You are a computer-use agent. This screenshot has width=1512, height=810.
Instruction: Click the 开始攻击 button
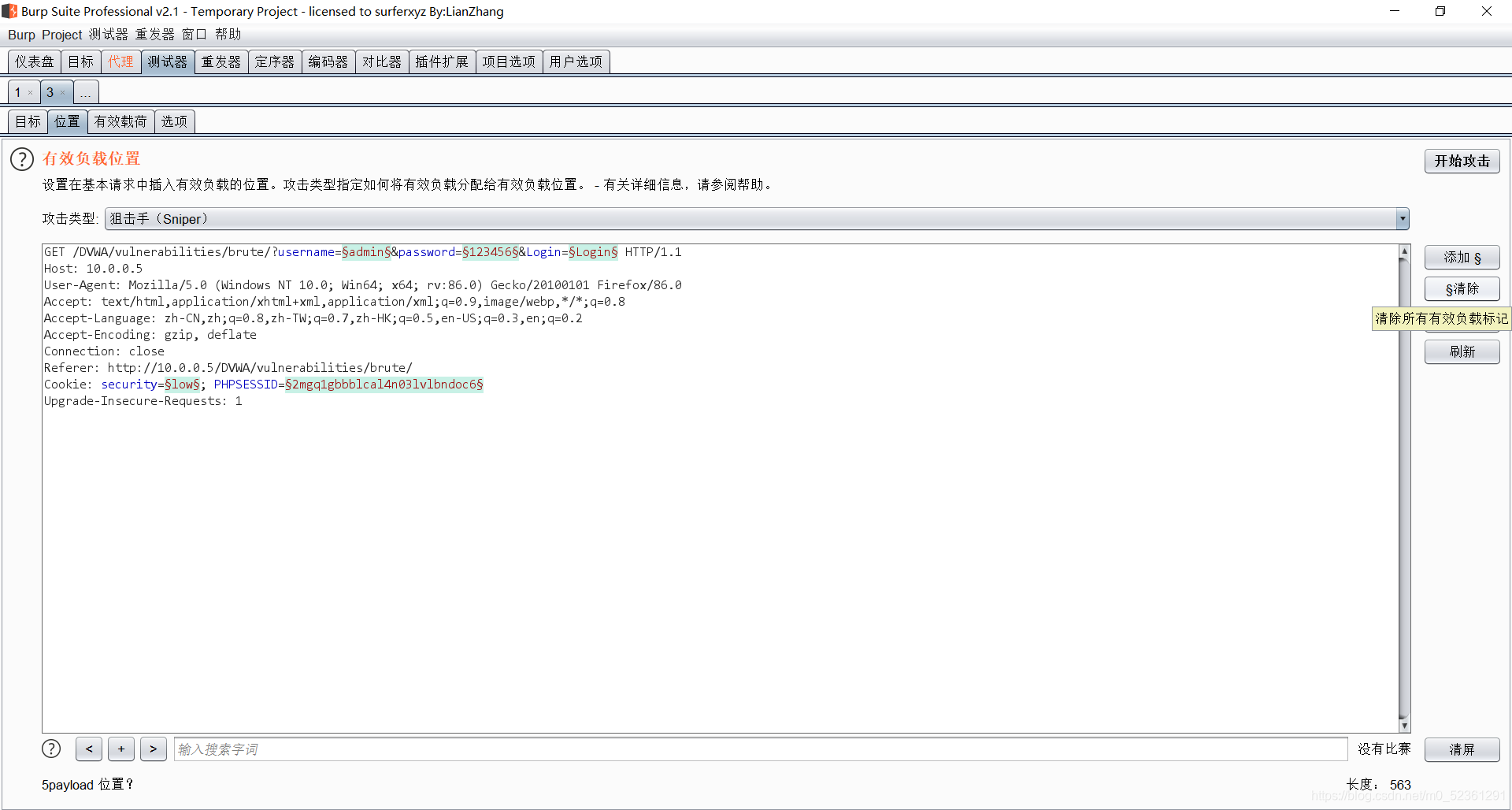click(1462, 161)
